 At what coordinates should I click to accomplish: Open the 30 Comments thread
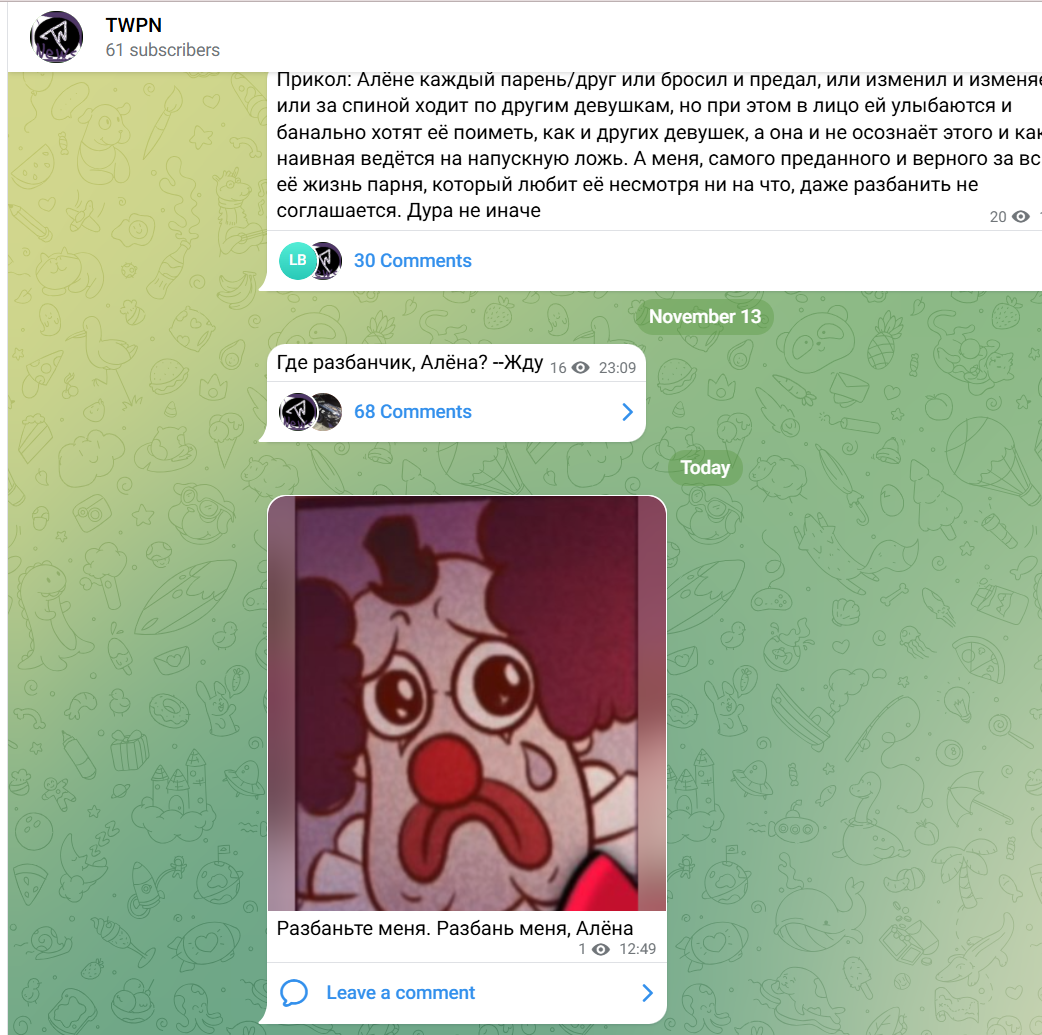click(412, 261)
